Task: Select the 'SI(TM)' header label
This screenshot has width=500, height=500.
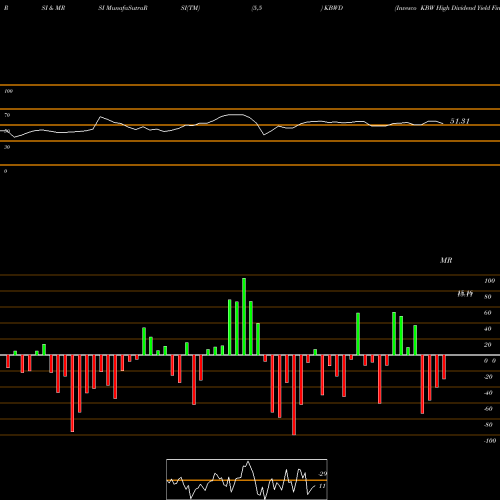Action: (190, 8)
